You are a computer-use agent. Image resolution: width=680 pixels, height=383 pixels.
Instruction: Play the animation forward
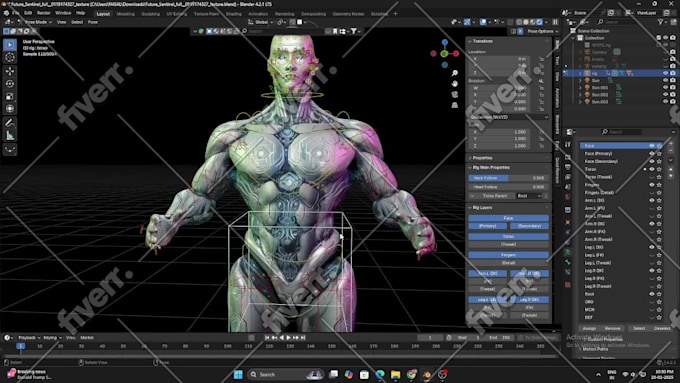pyautogui.click(x=288, y=337)
